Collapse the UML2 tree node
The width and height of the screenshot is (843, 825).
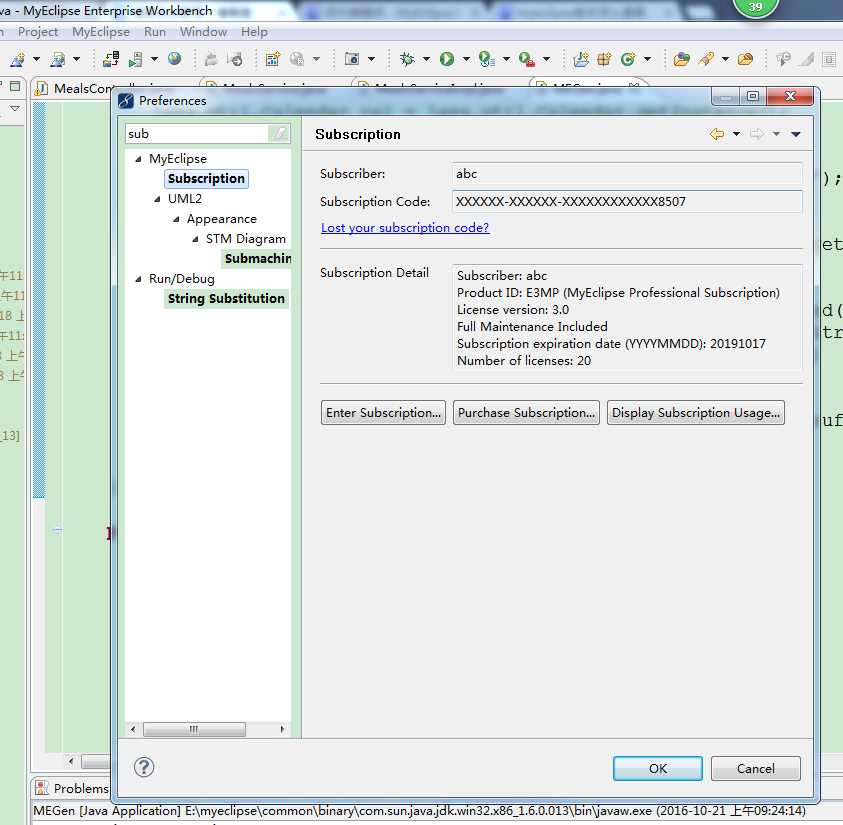(x=157, y=199)
